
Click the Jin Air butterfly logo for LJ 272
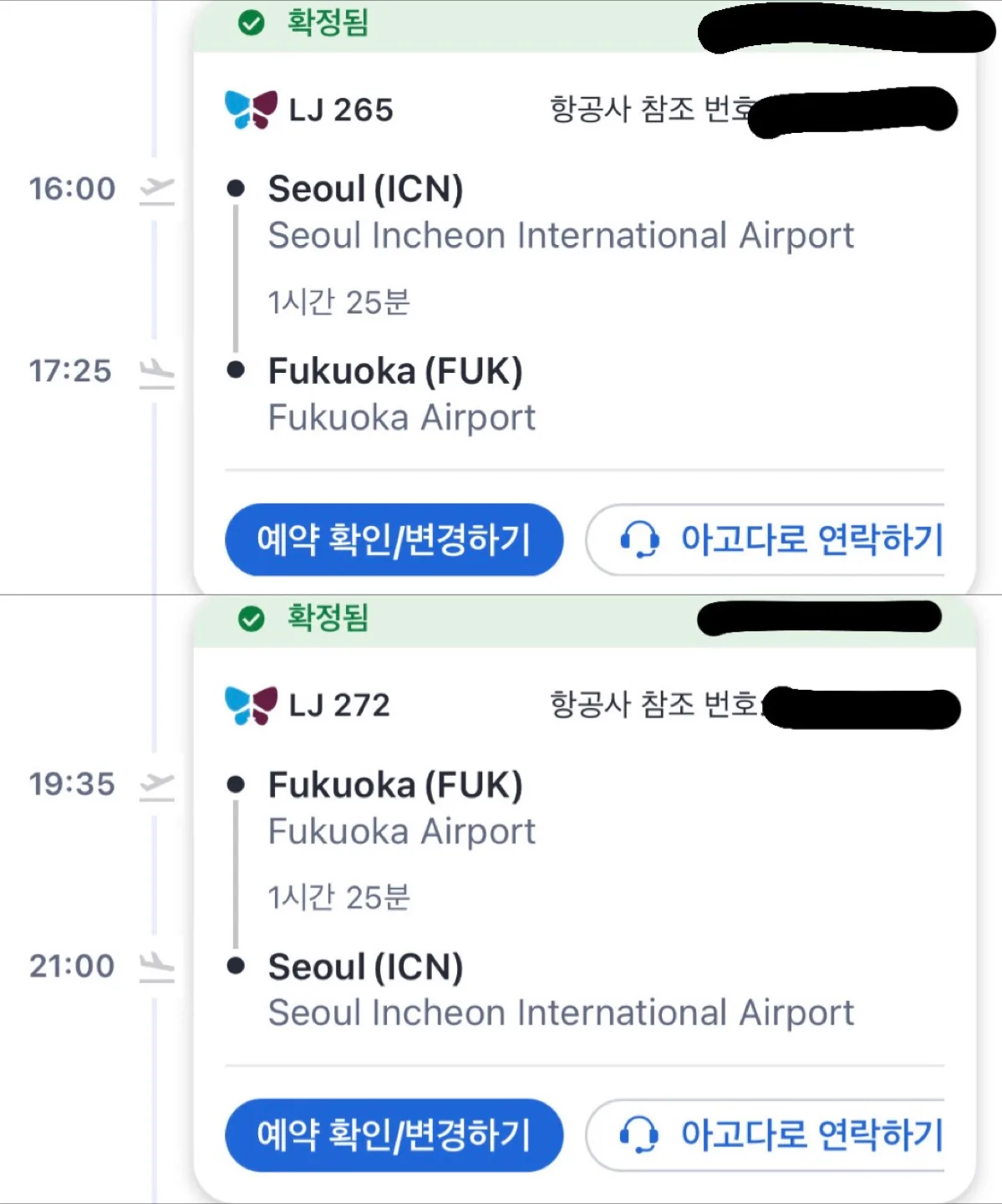point(251,705)
